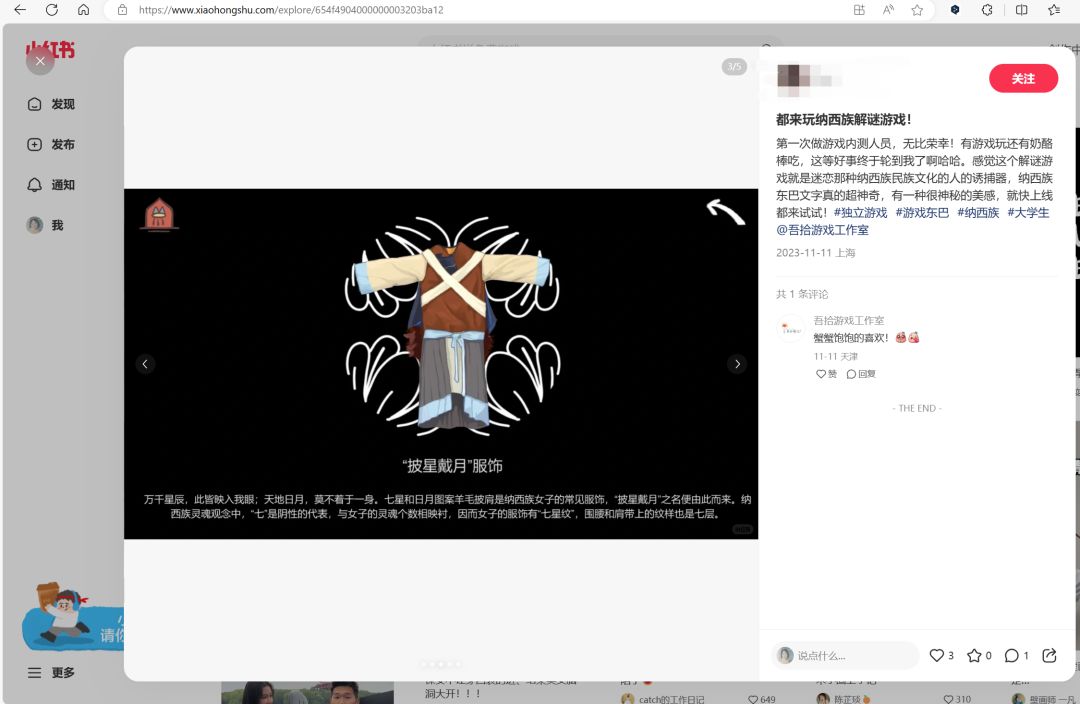
Task: Like the comment with 赞 heart
Action: coord(826,374)
